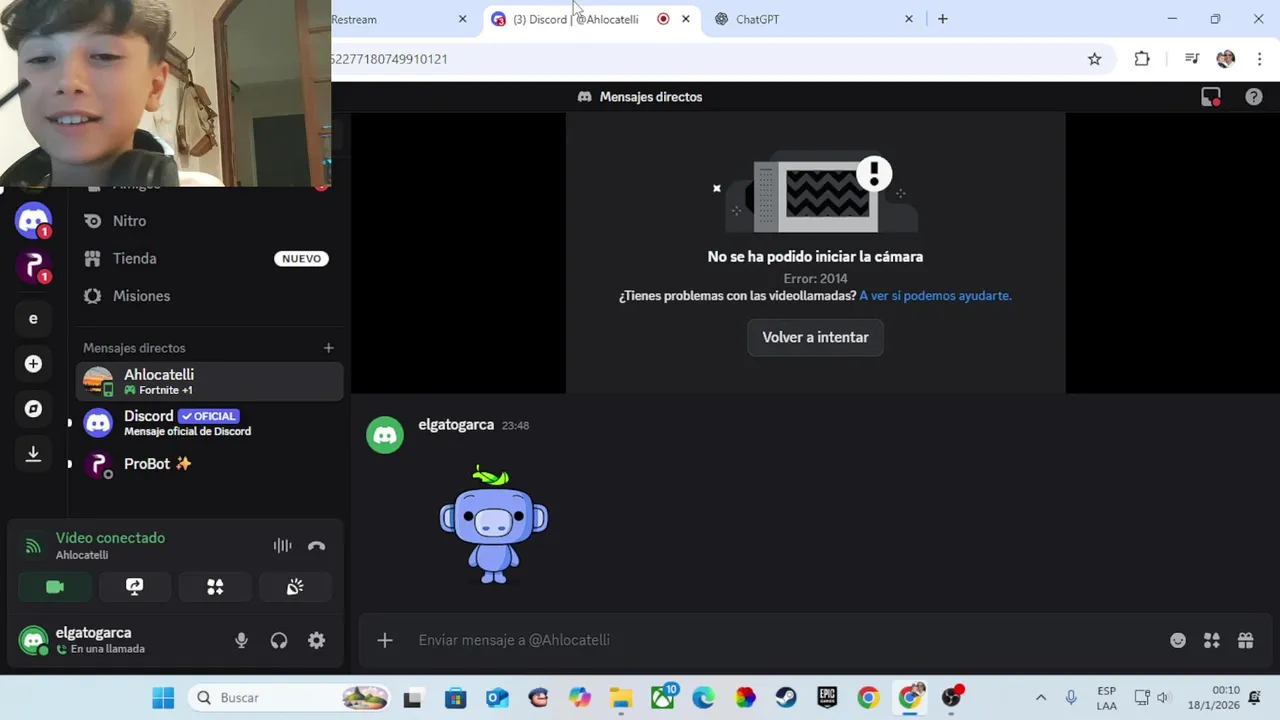Select the Discord @Ahlocatelli tab

coord(590,19)
